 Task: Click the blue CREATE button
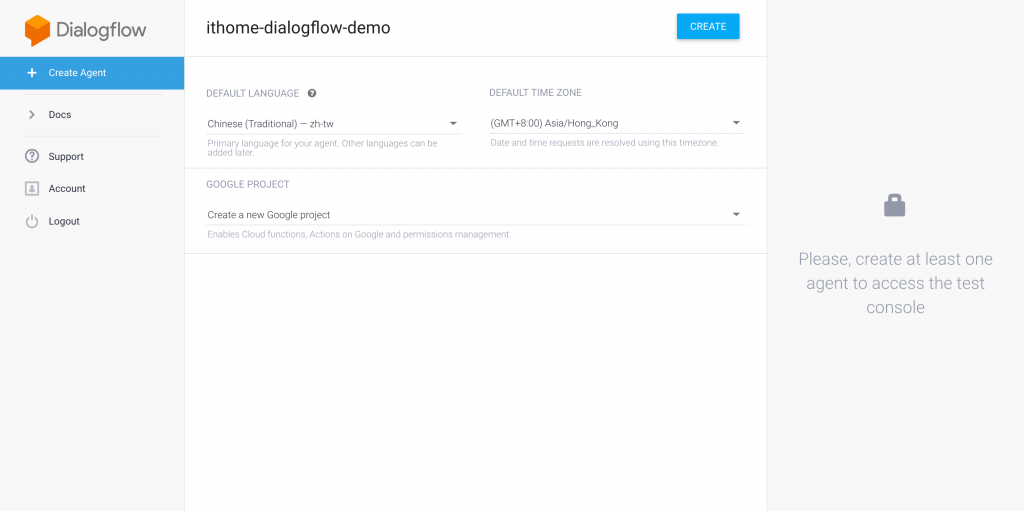708,26
